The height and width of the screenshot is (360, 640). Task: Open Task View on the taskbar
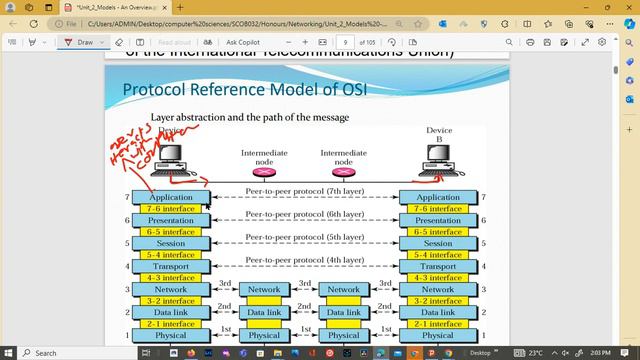click(146, 353)
